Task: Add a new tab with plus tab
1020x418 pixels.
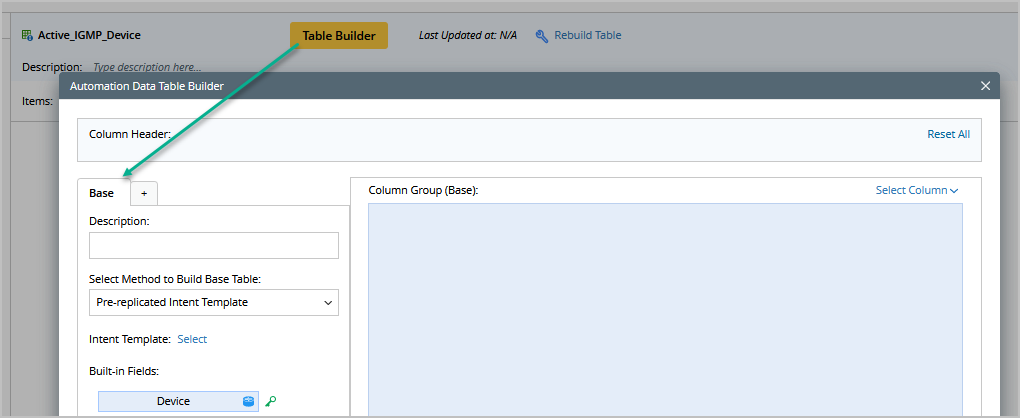Action: 143,193
